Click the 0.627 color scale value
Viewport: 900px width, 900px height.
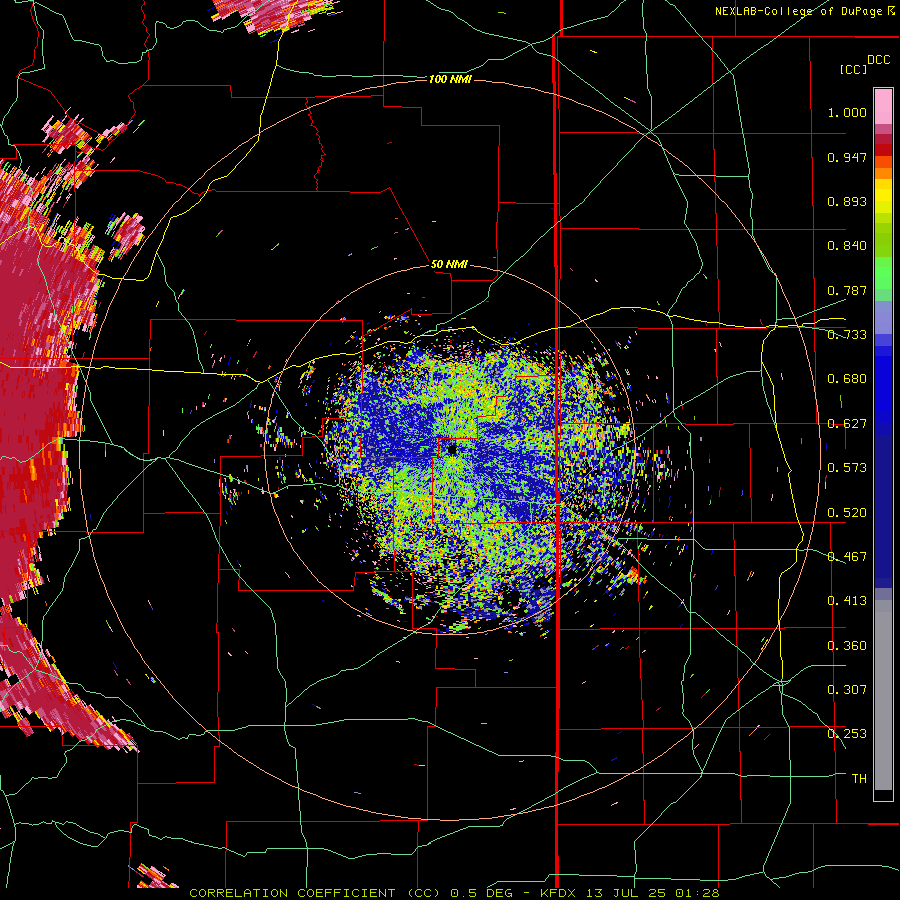click(847, 424)
